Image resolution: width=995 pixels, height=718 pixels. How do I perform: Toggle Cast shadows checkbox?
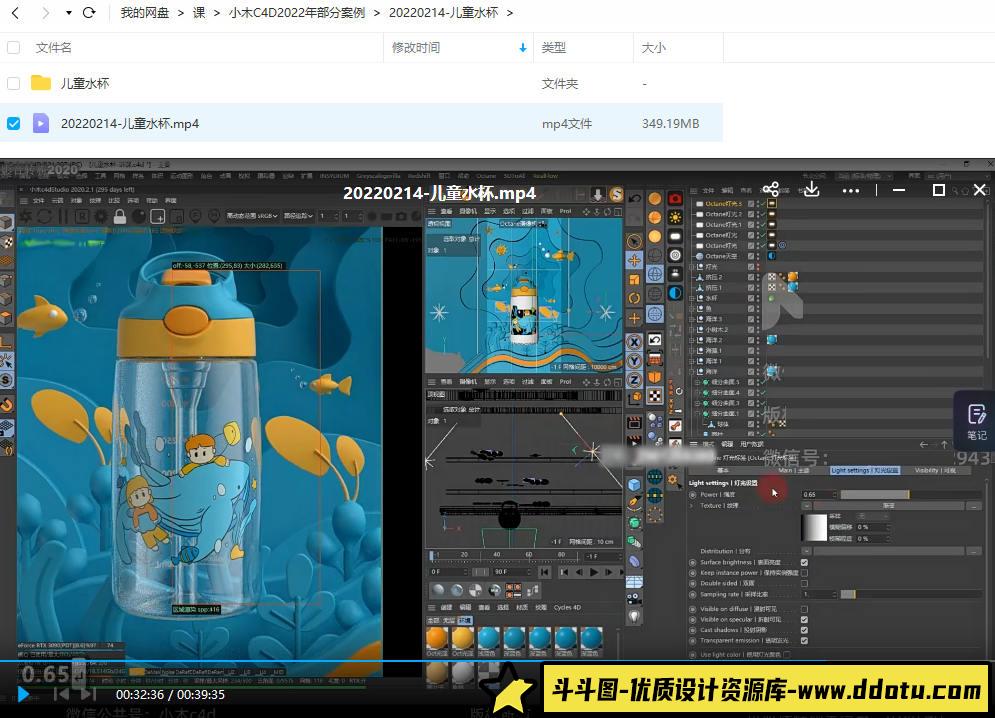click(805, 630)
